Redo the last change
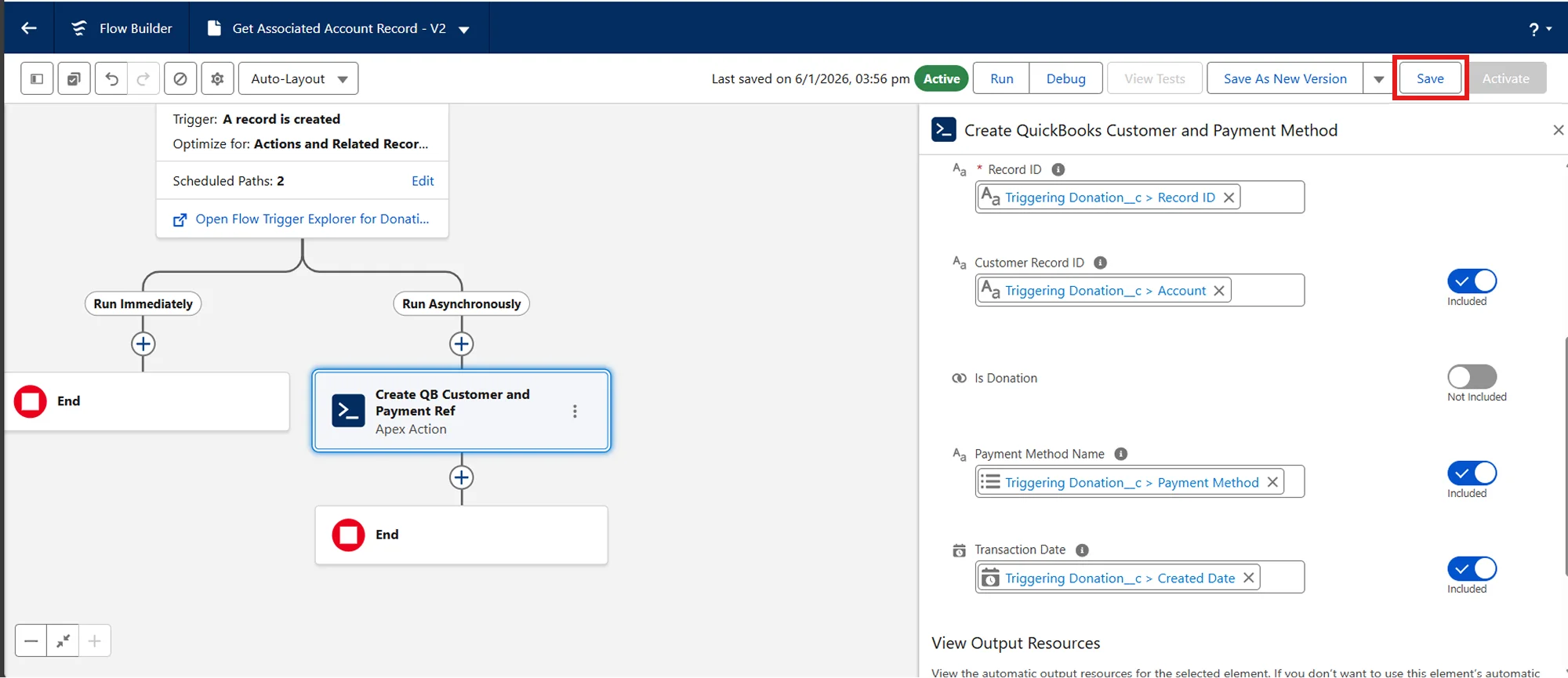The image size is (1568, 678). (143, 78)
